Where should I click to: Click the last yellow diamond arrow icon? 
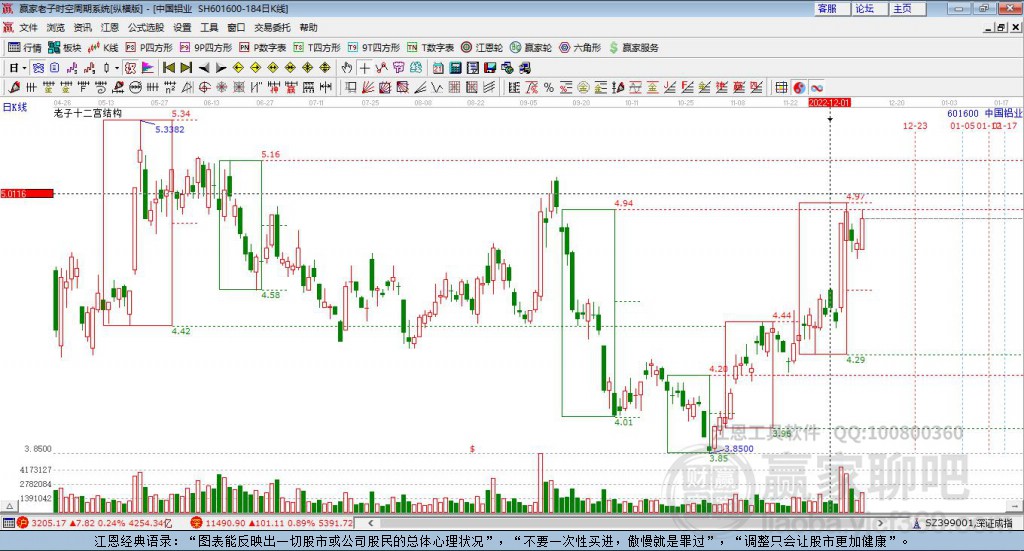point(325,68)
